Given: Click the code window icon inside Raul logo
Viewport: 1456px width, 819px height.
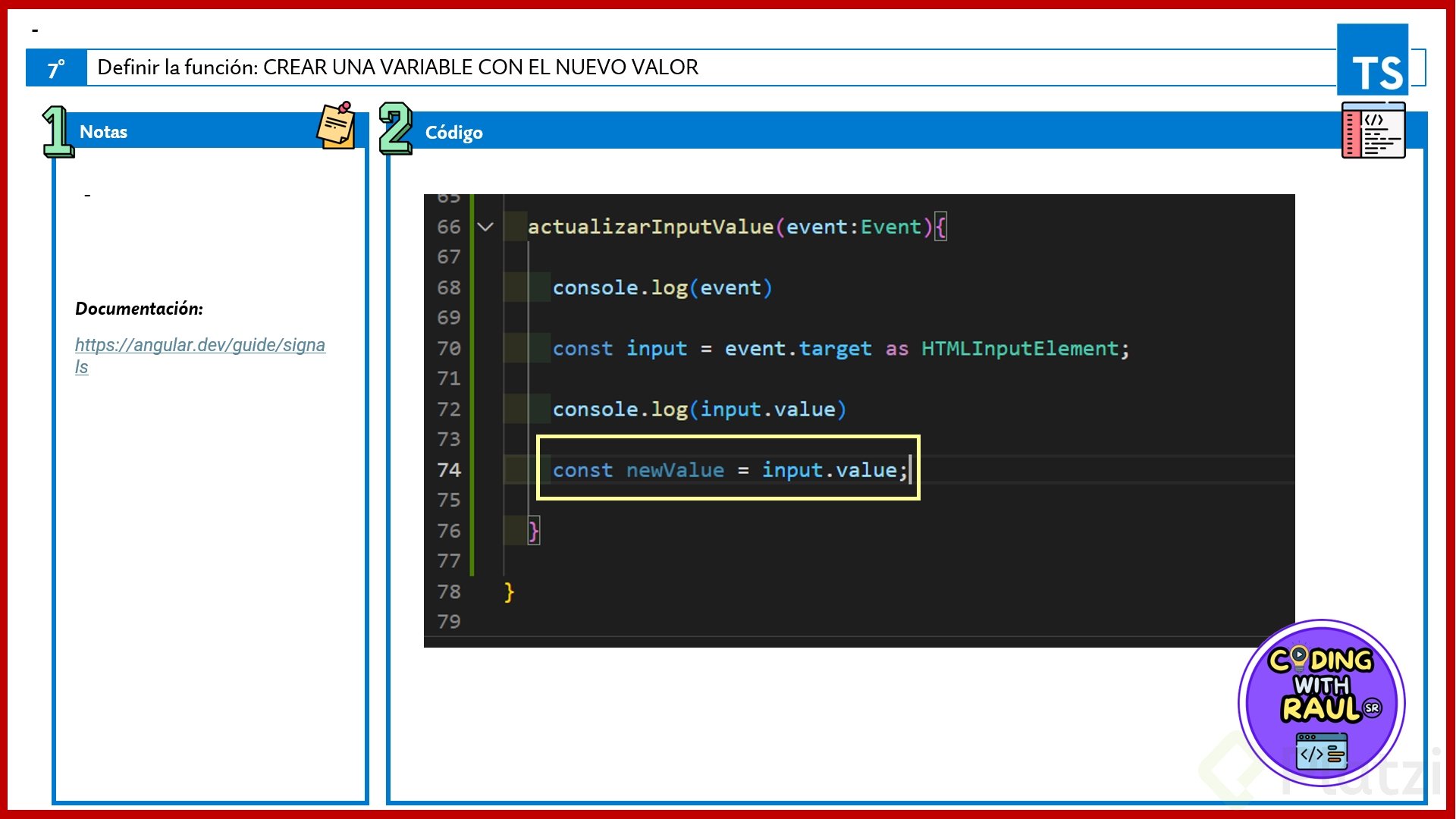Looking at the screenshot, I should tap(1321, 752).
